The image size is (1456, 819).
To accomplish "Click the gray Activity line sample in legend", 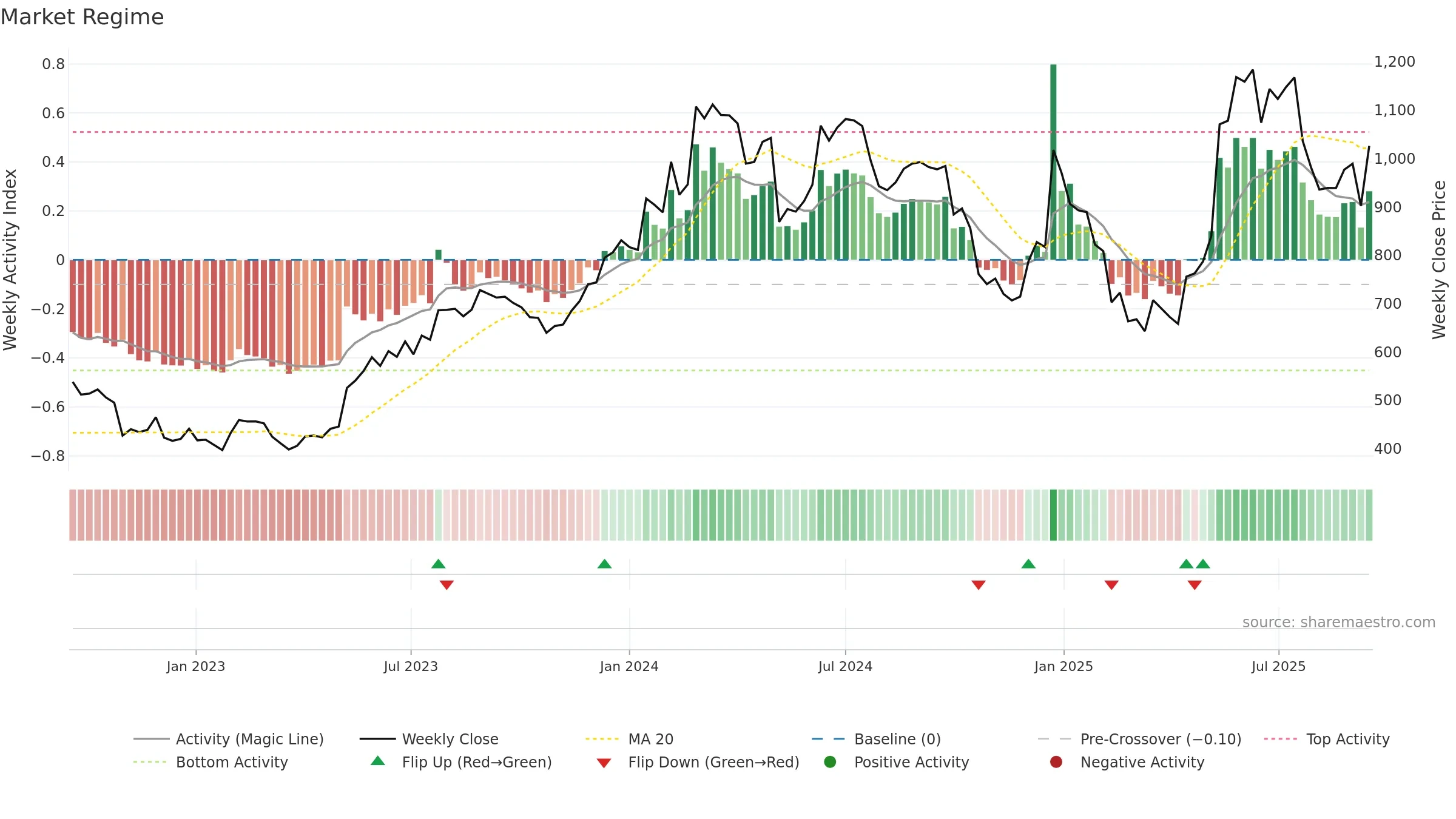I will [x=152, y=739].
